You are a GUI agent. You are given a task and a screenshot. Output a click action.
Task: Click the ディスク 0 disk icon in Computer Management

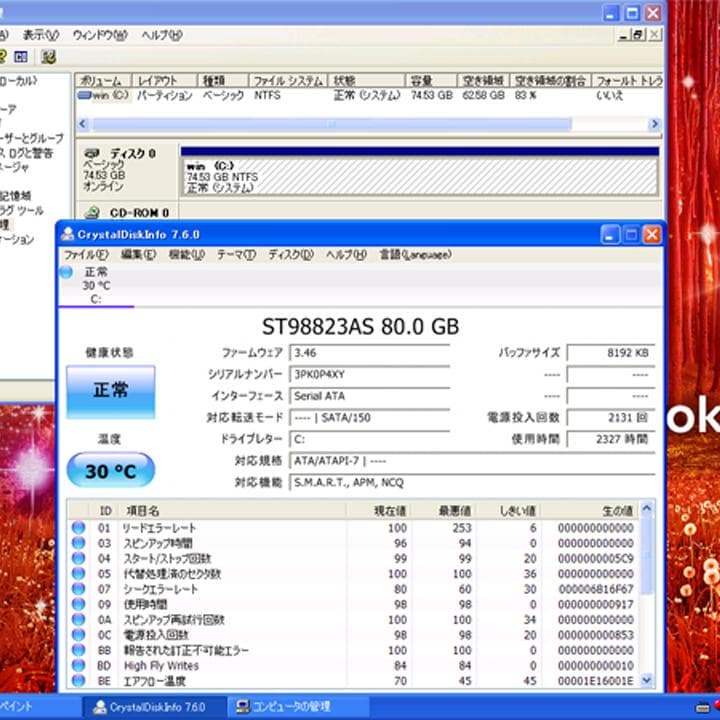92,153
